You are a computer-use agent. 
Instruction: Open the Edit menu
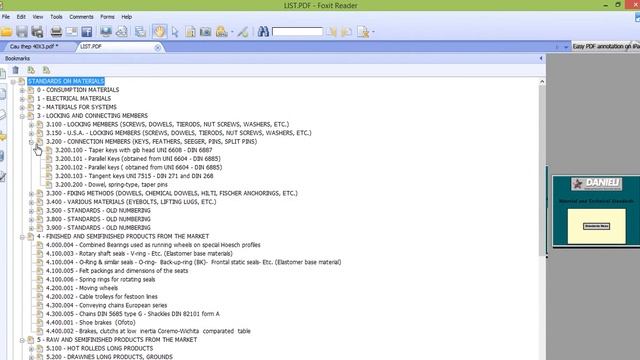(x=21, y=17)
